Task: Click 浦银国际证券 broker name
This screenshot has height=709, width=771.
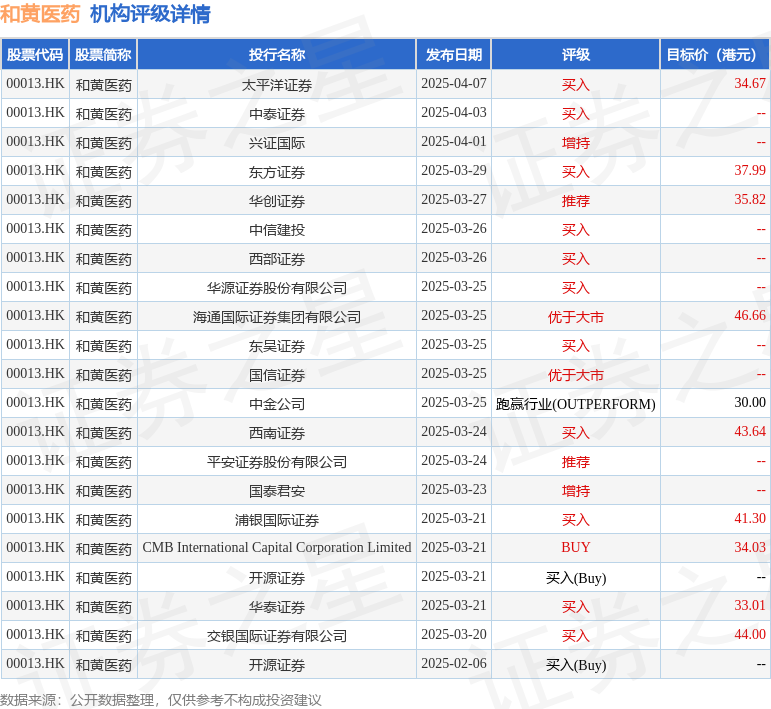Action: 277,520
